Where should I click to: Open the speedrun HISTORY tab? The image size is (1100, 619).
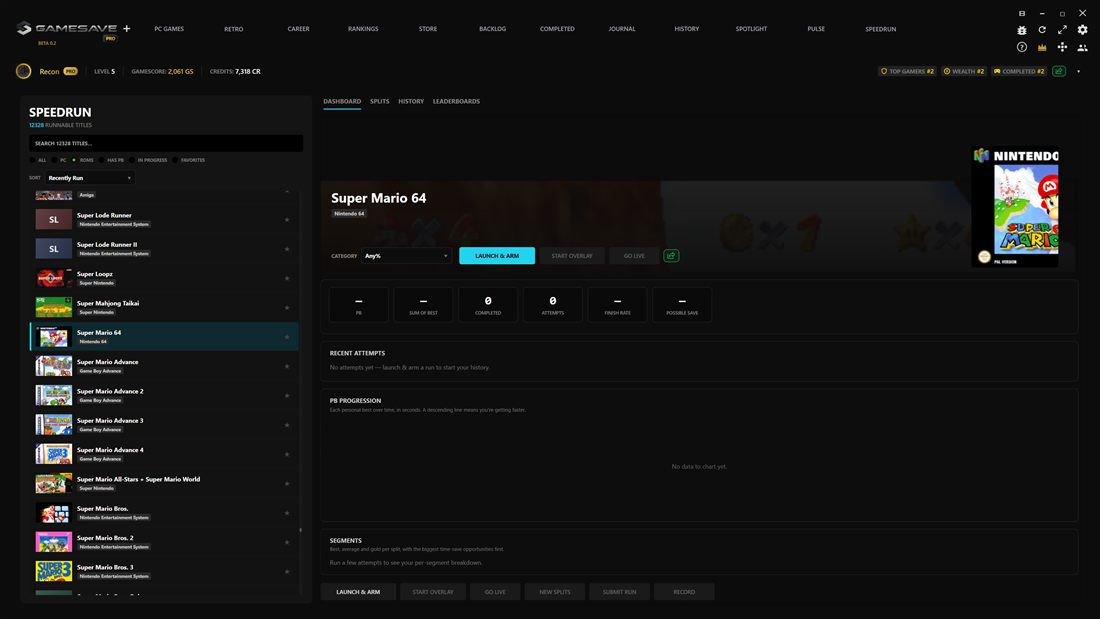(411, 102)
